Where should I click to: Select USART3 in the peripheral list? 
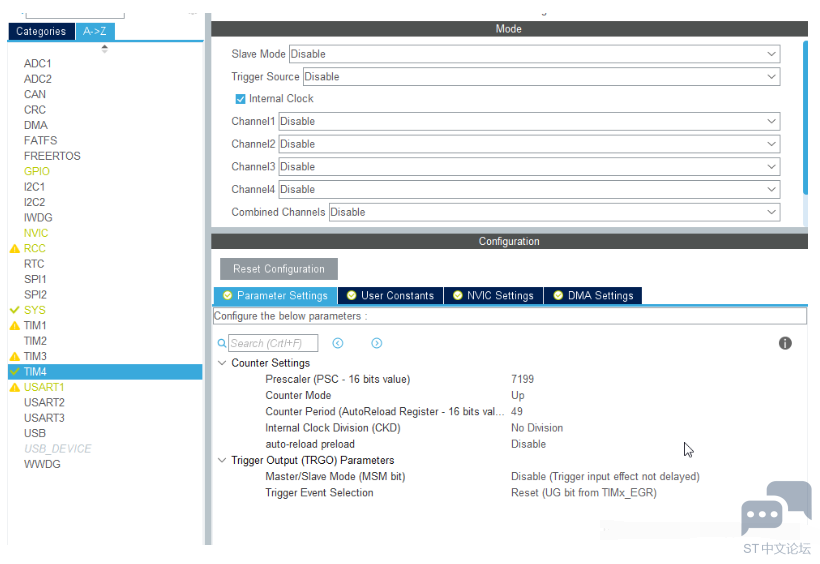pyautogui.click(x=44, y=418)
